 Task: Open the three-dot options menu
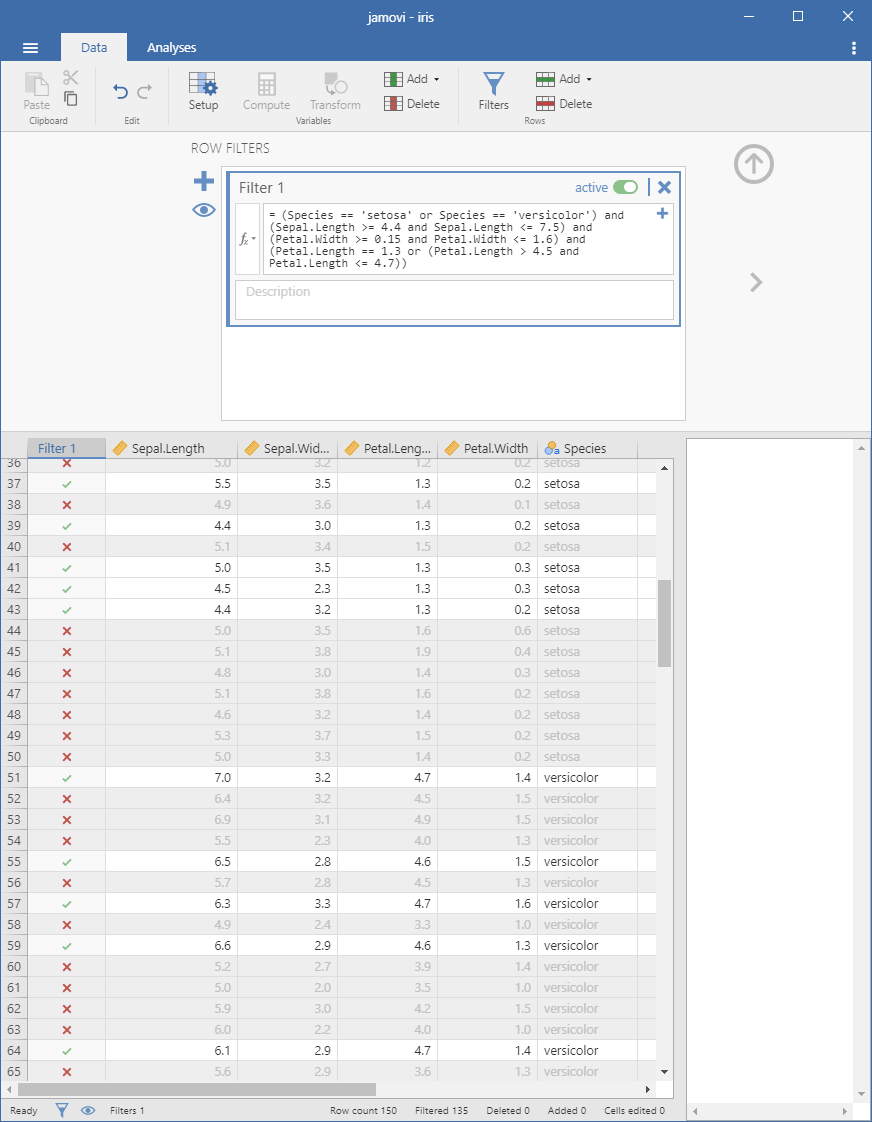[853, 48]
